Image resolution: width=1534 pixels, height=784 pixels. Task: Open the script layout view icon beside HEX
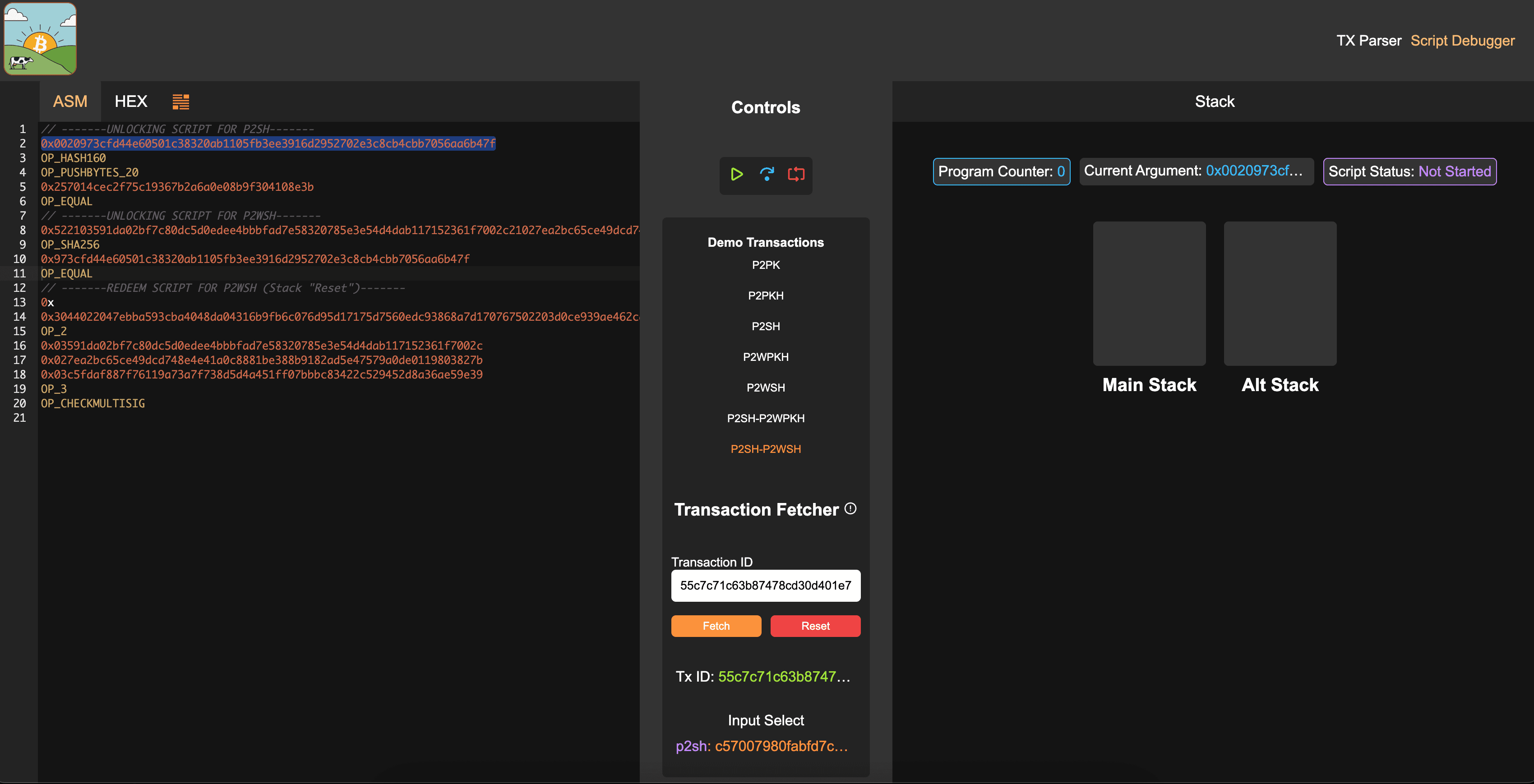coord(180,101)
